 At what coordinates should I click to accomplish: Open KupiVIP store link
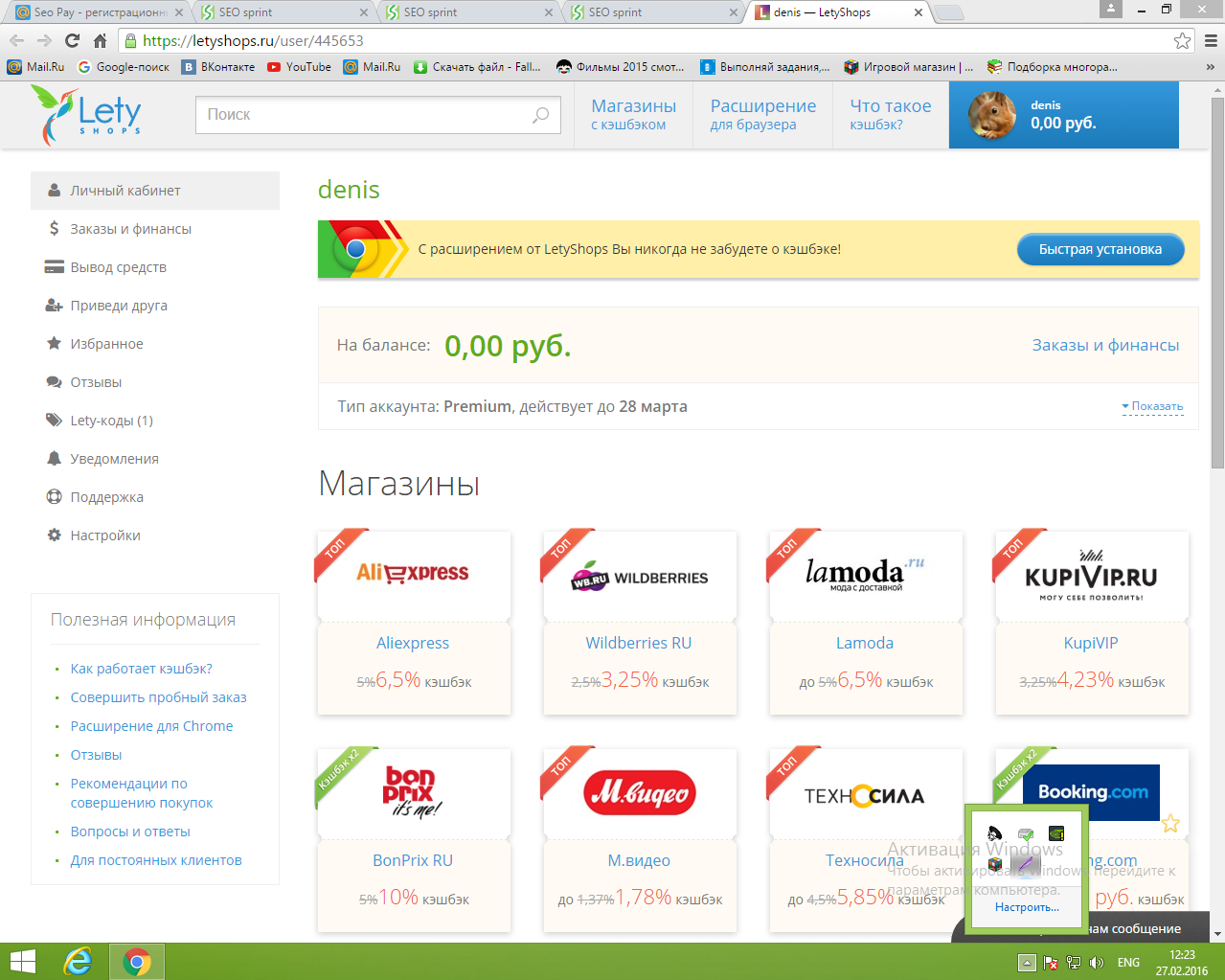(x=1091, y=643)
